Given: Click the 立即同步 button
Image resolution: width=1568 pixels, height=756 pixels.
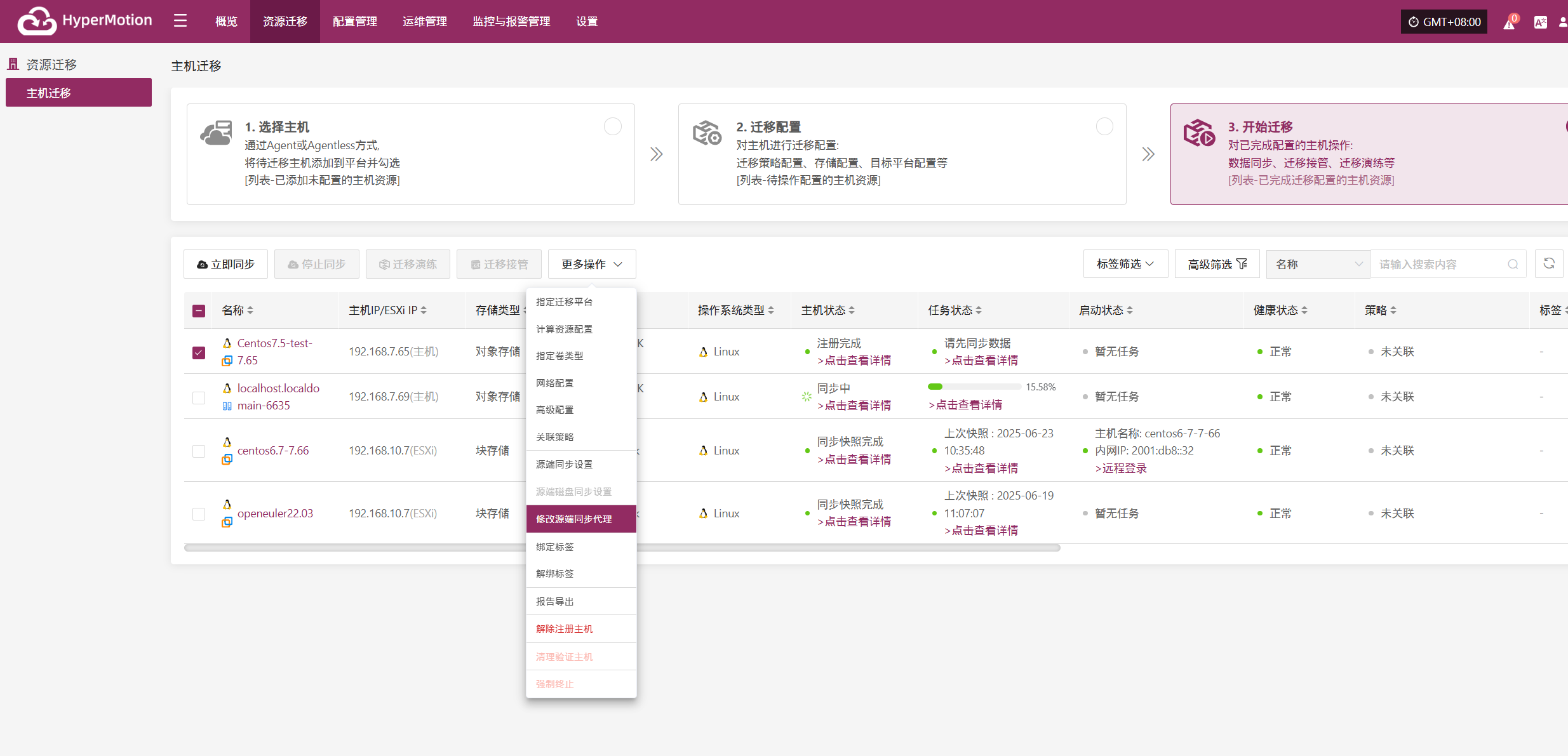Looking at the screenshot, I should pos(225,264).
